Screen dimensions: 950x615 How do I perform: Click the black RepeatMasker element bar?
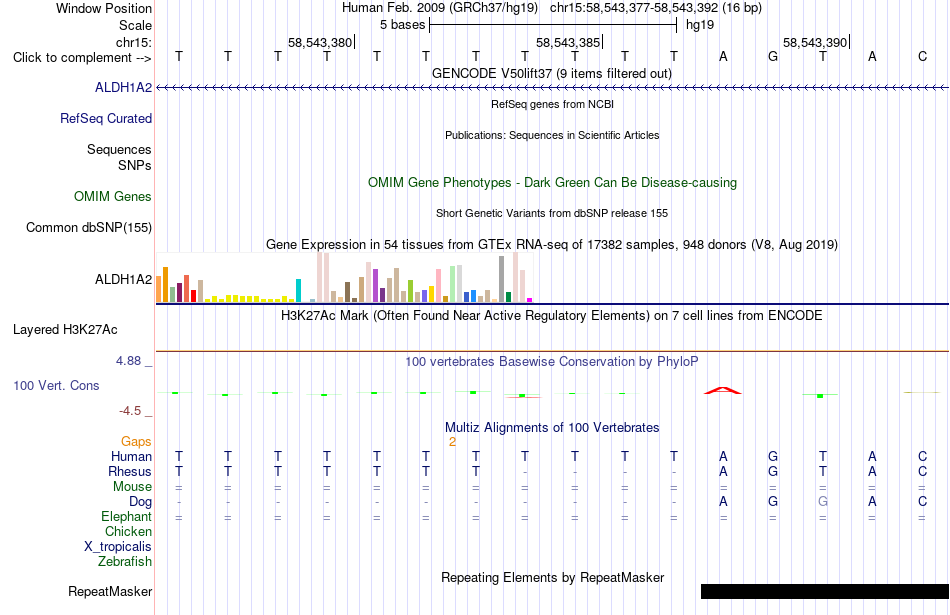click(825, 591)
